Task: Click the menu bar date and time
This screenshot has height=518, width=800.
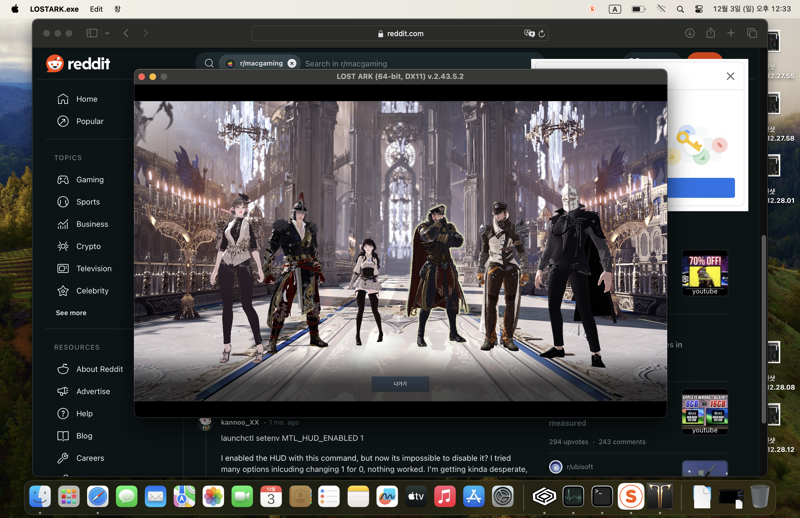Action: coord(752,9)
